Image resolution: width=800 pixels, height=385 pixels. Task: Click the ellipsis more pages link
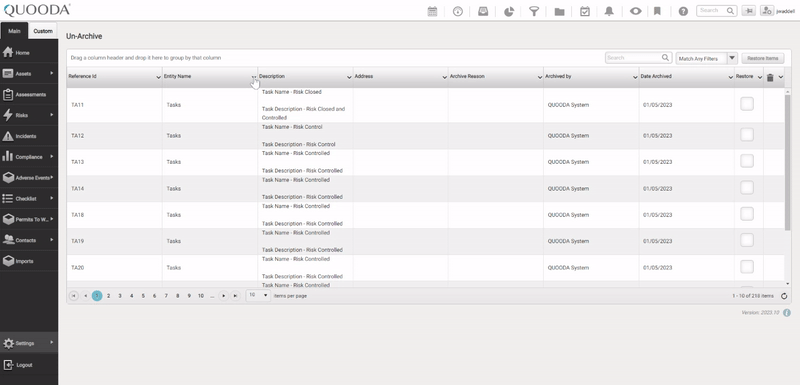click(212, 296)
